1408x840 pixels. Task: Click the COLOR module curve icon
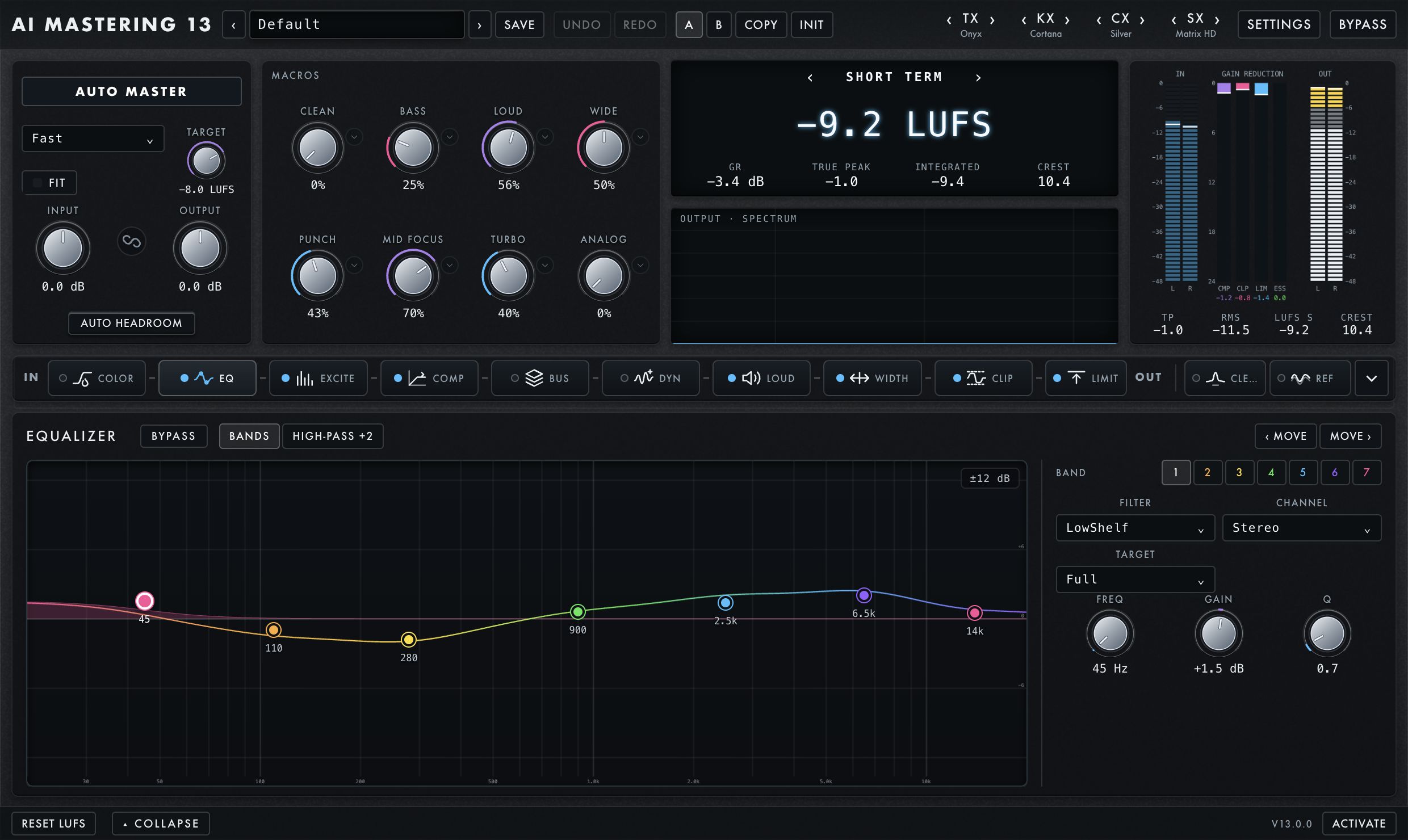[82, 378]
